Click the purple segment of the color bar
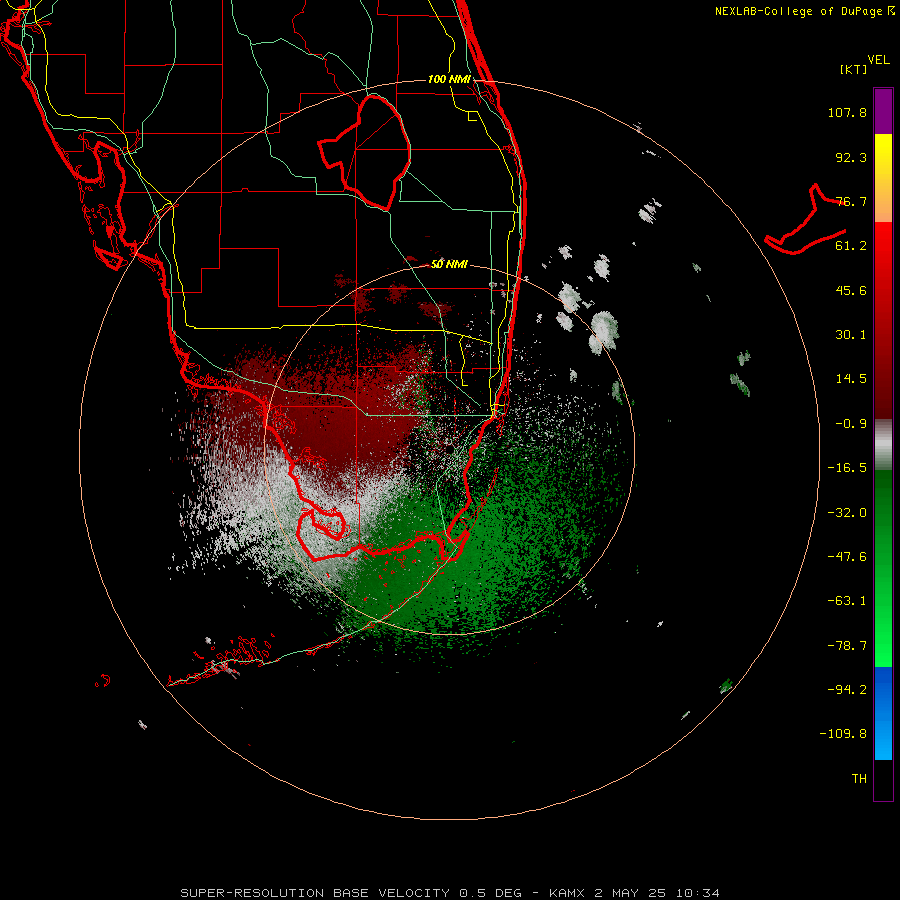This screenshot has height=900, width=900. [x=883, y=111]
